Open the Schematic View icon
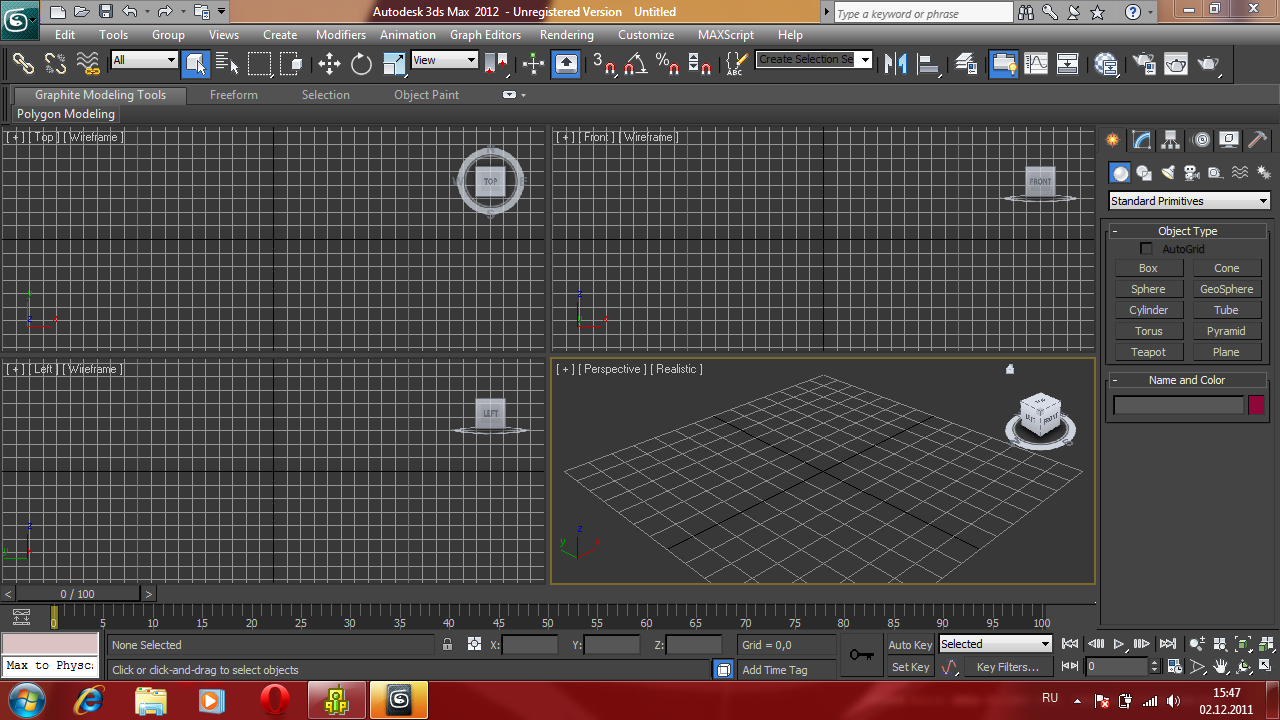The image size is (1280, 720). (x=1068, y=64)
